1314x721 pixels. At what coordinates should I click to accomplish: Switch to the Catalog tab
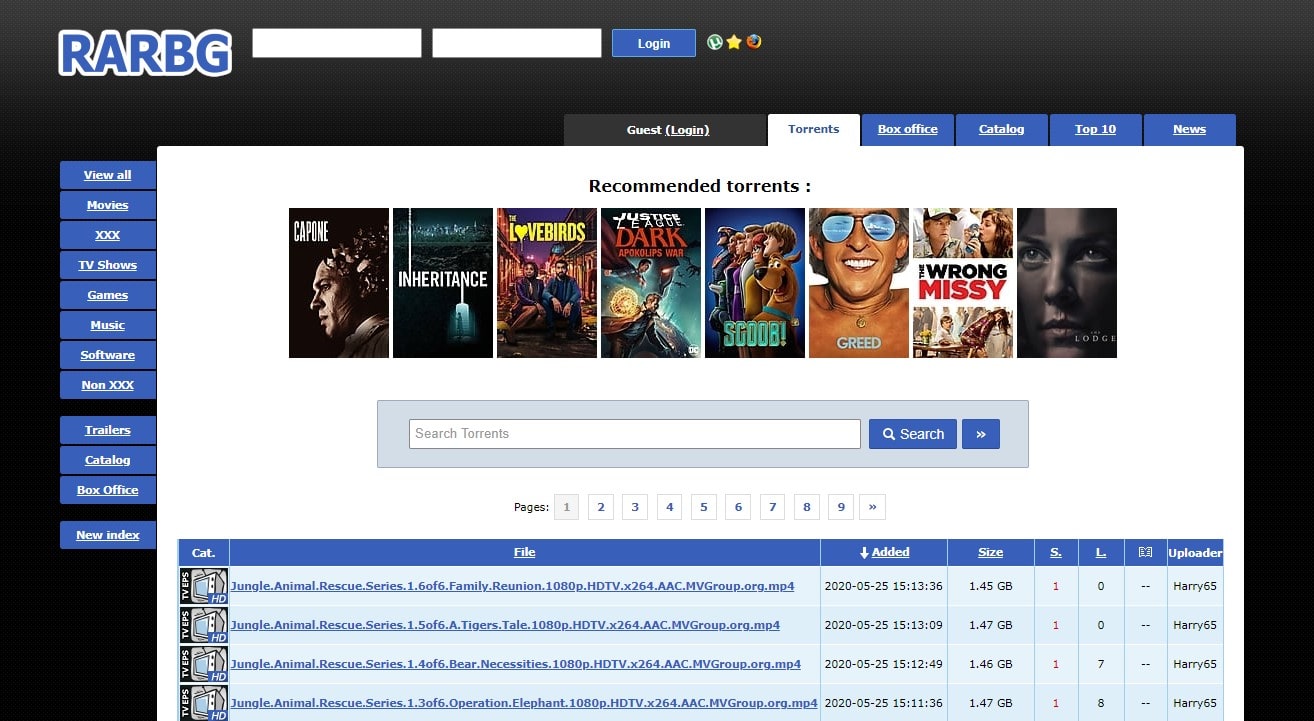coord(1002,130)
